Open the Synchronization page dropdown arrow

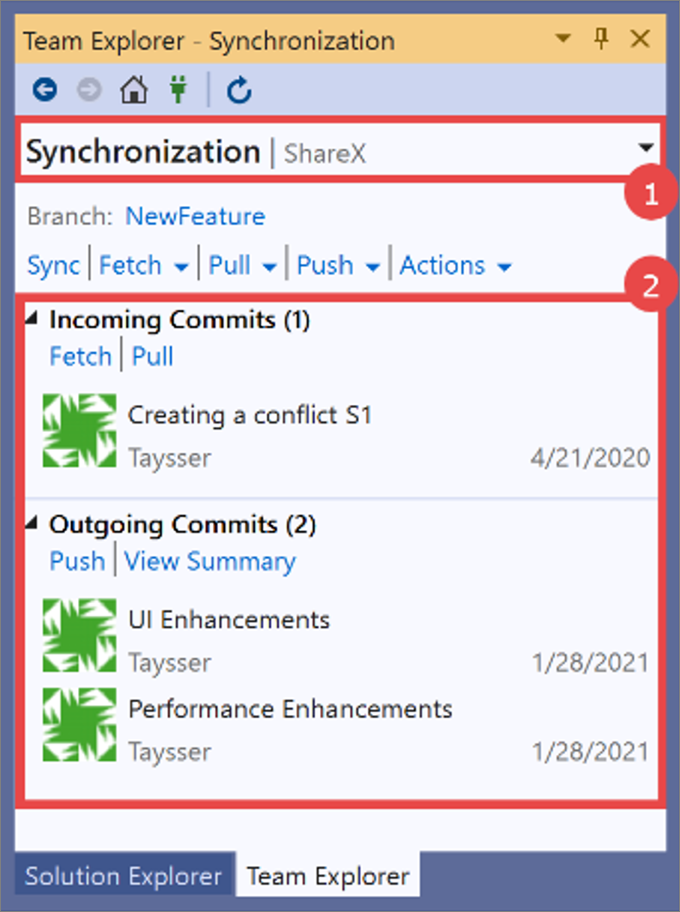pos(646,149)
